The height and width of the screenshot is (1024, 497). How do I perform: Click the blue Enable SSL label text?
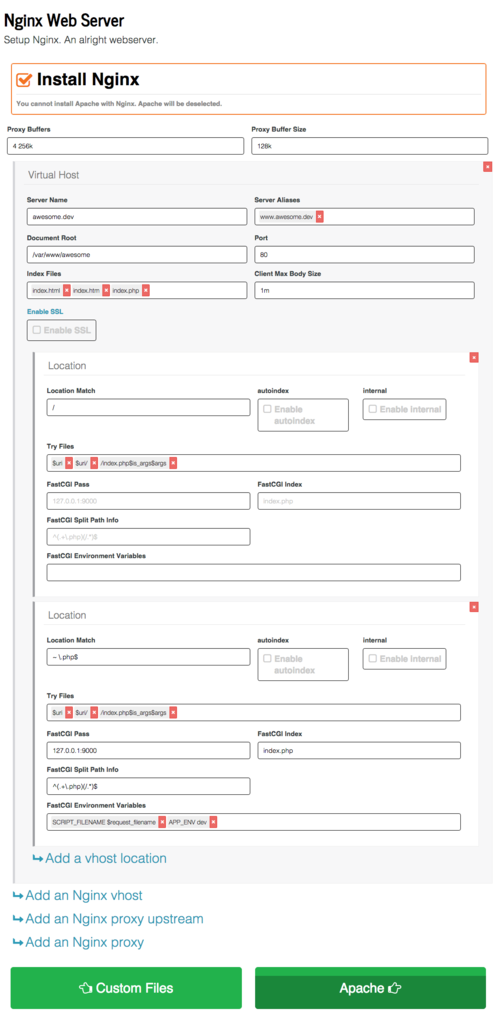(45, 312)
